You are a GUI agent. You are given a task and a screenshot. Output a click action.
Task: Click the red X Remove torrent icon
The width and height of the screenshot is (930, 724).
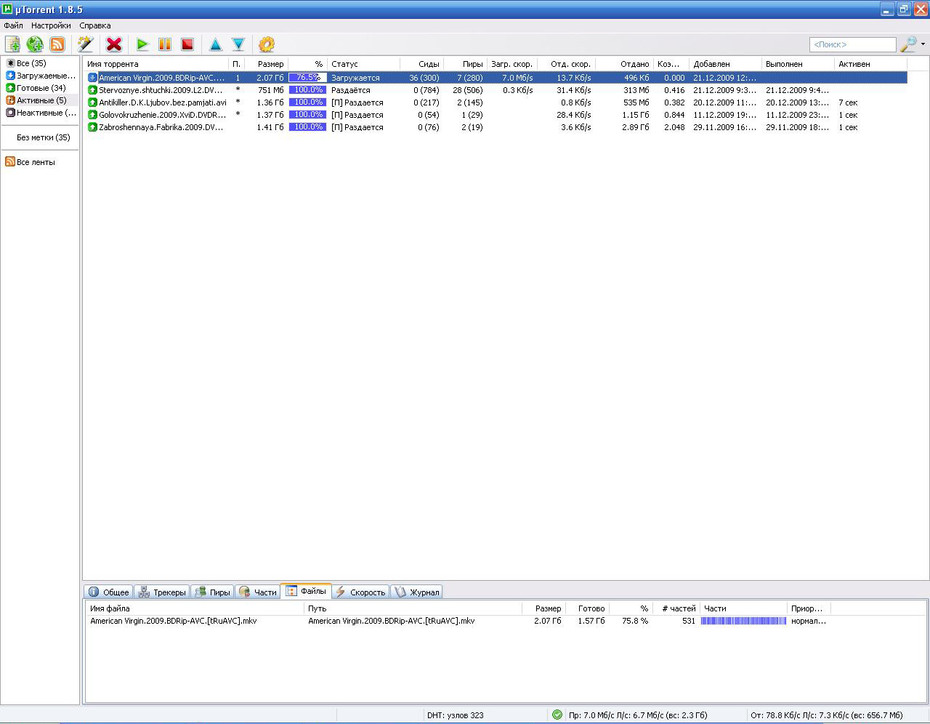(114, 44)
